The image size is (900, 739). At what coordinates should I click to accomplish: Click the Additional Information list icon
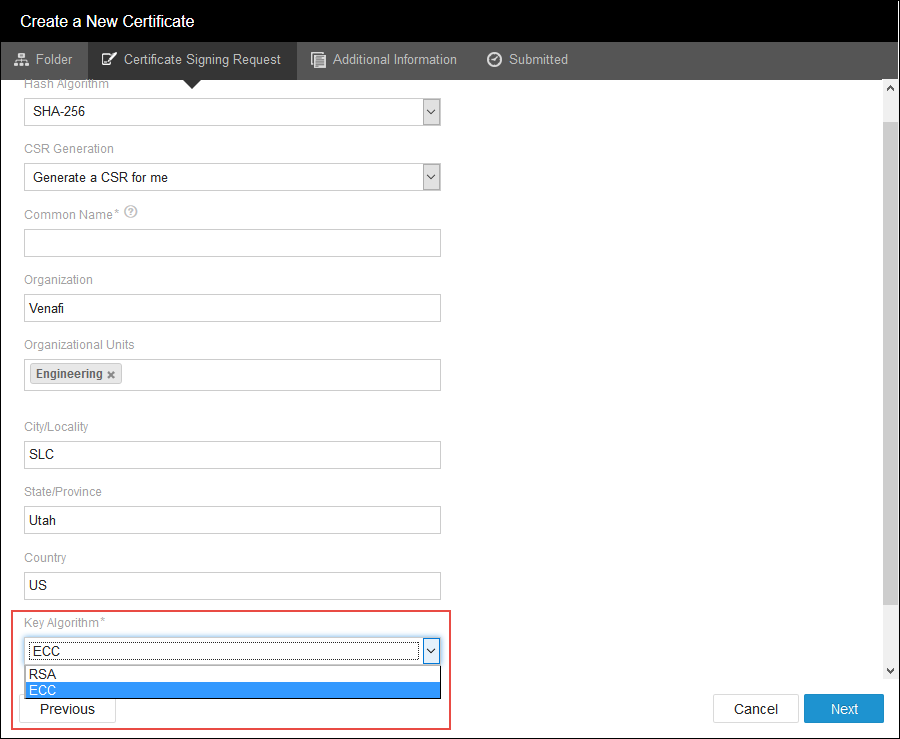[318, 60]
